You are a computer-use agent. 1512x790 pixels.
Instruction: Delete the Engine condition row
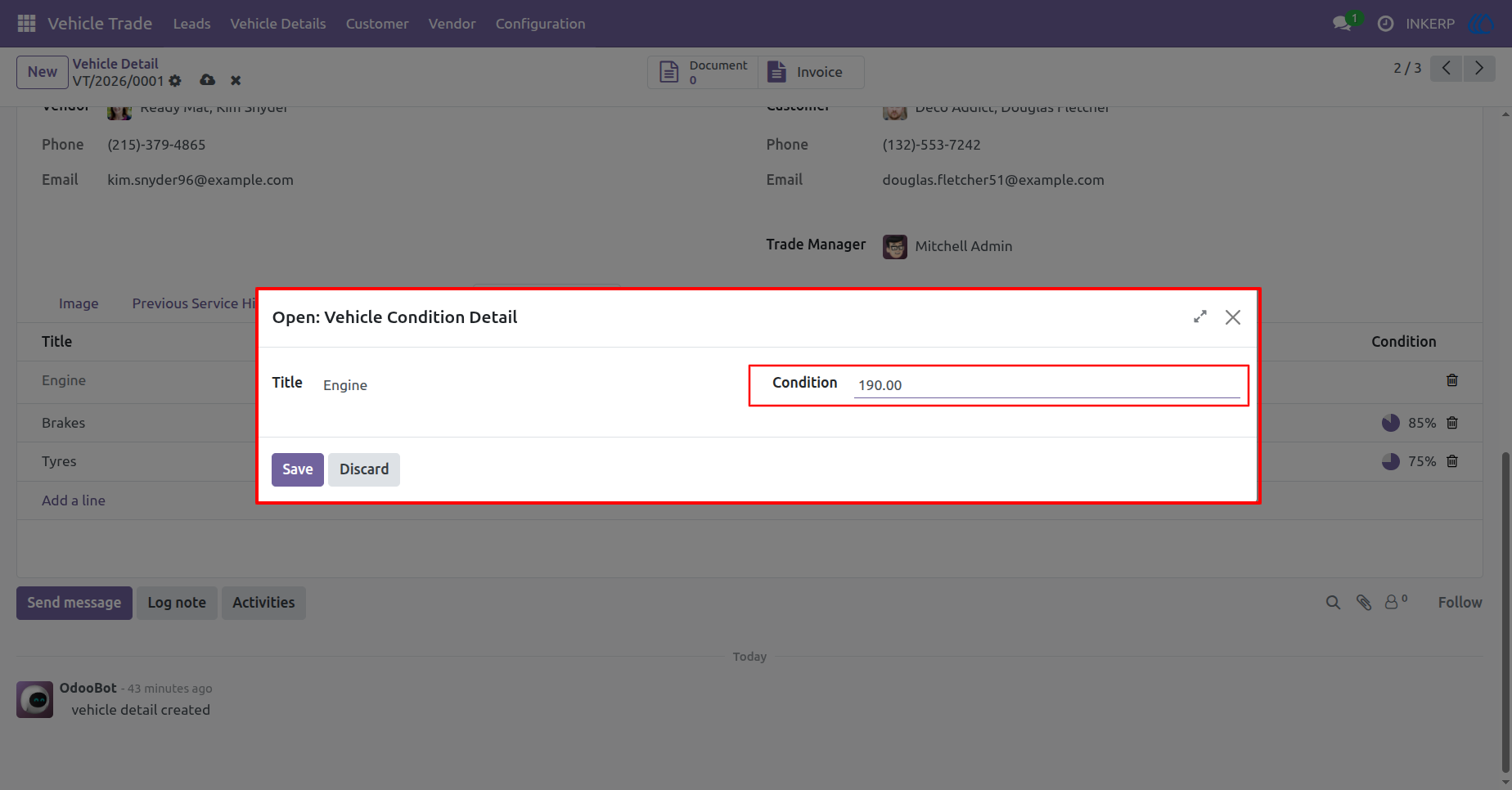click(1452, 380)
